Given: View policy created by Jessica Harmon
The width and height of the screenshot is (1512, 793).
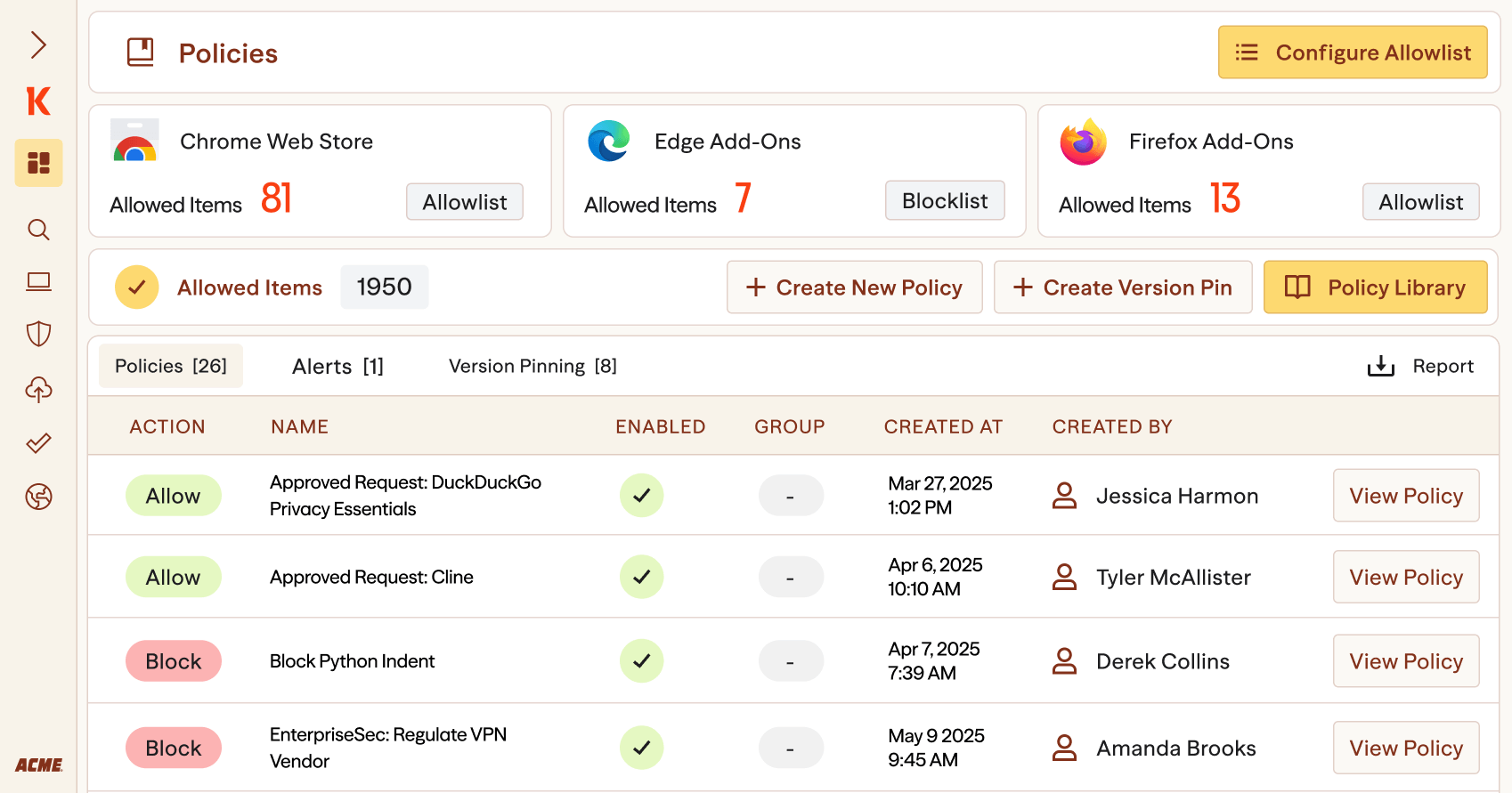Looking at the screenshot, I should click(1406, 496).
